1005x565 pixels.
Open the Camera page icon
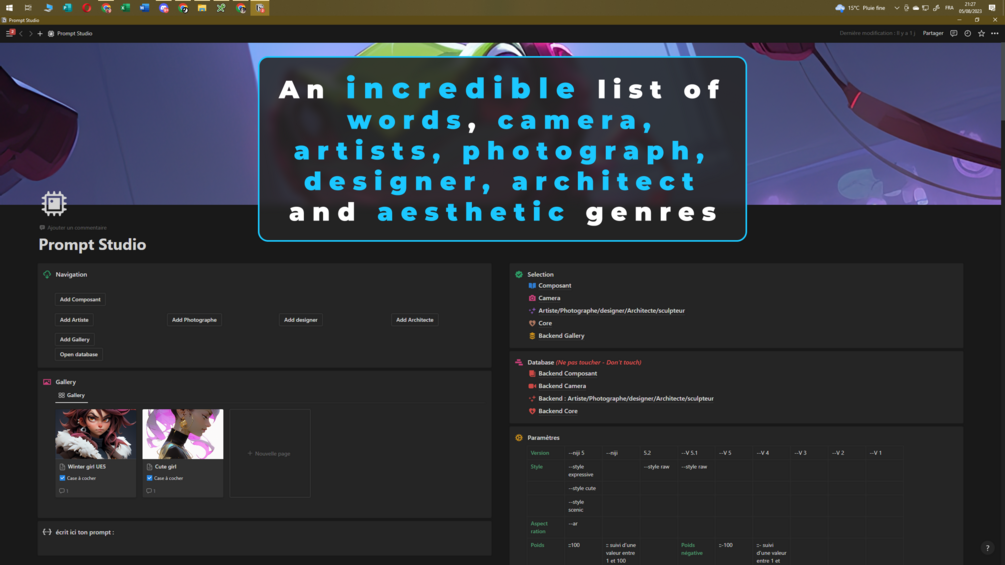point(532,298)
